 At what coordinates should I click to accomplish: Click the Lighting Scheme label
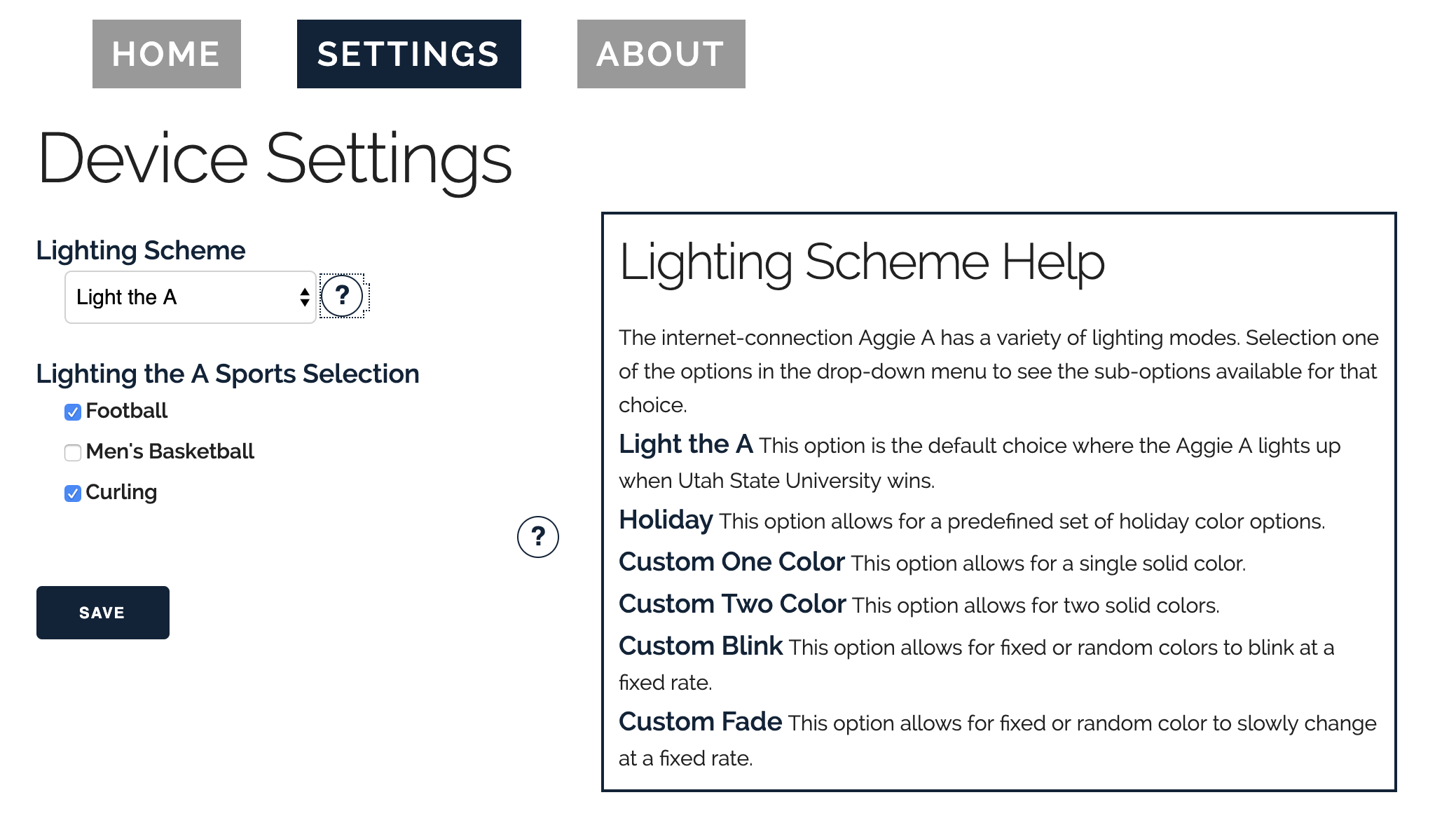pyautogui.click(x=141, y=250)
